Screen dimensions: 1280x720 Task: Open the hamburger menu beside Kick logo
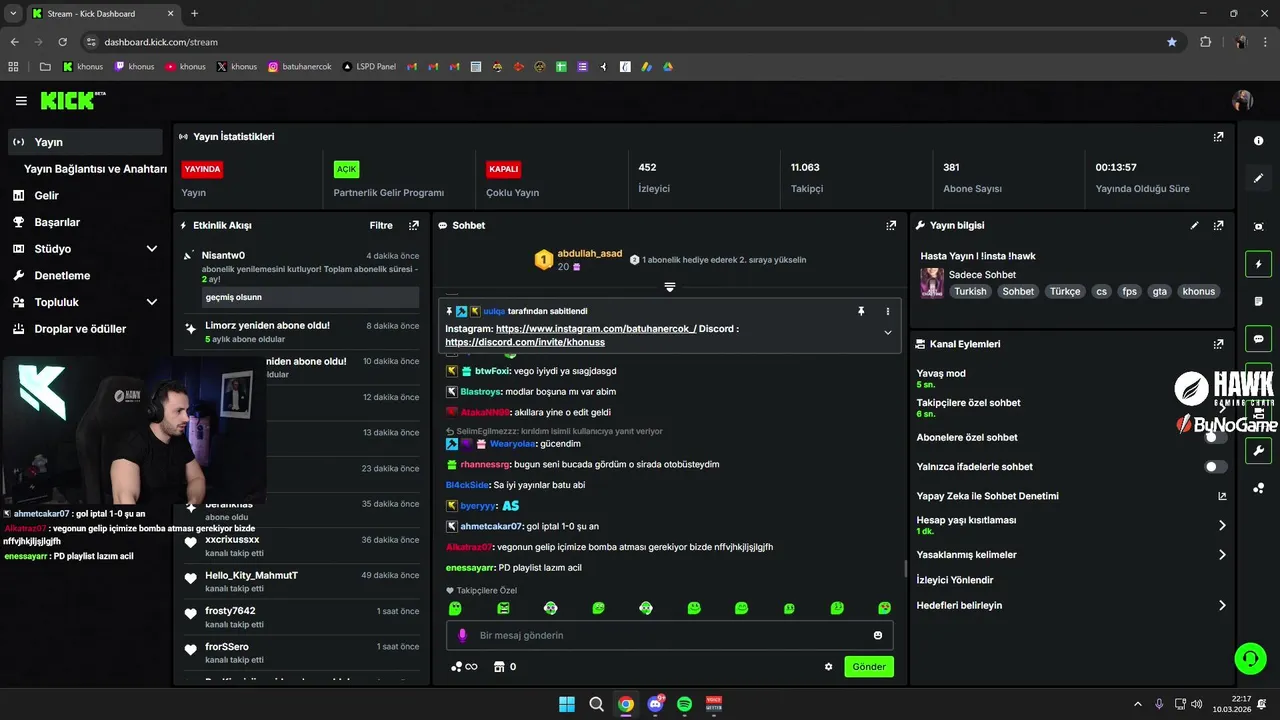pos(21,101)
